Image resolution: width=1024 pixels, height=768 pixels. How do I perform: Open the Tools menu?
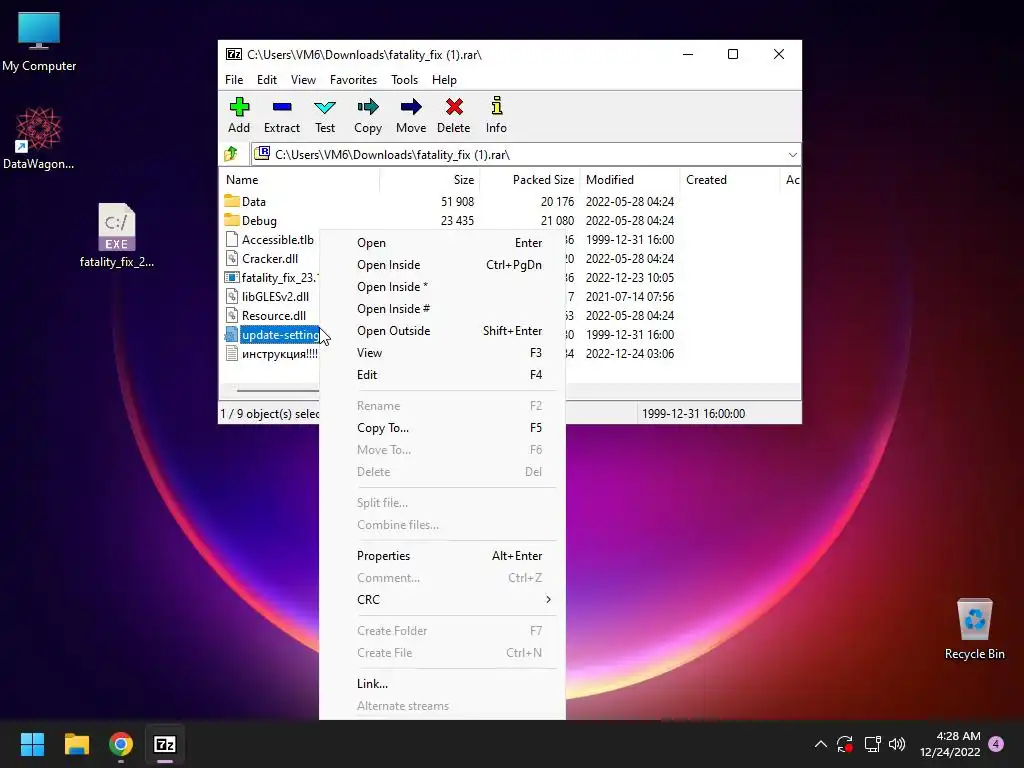click(404, 80)
